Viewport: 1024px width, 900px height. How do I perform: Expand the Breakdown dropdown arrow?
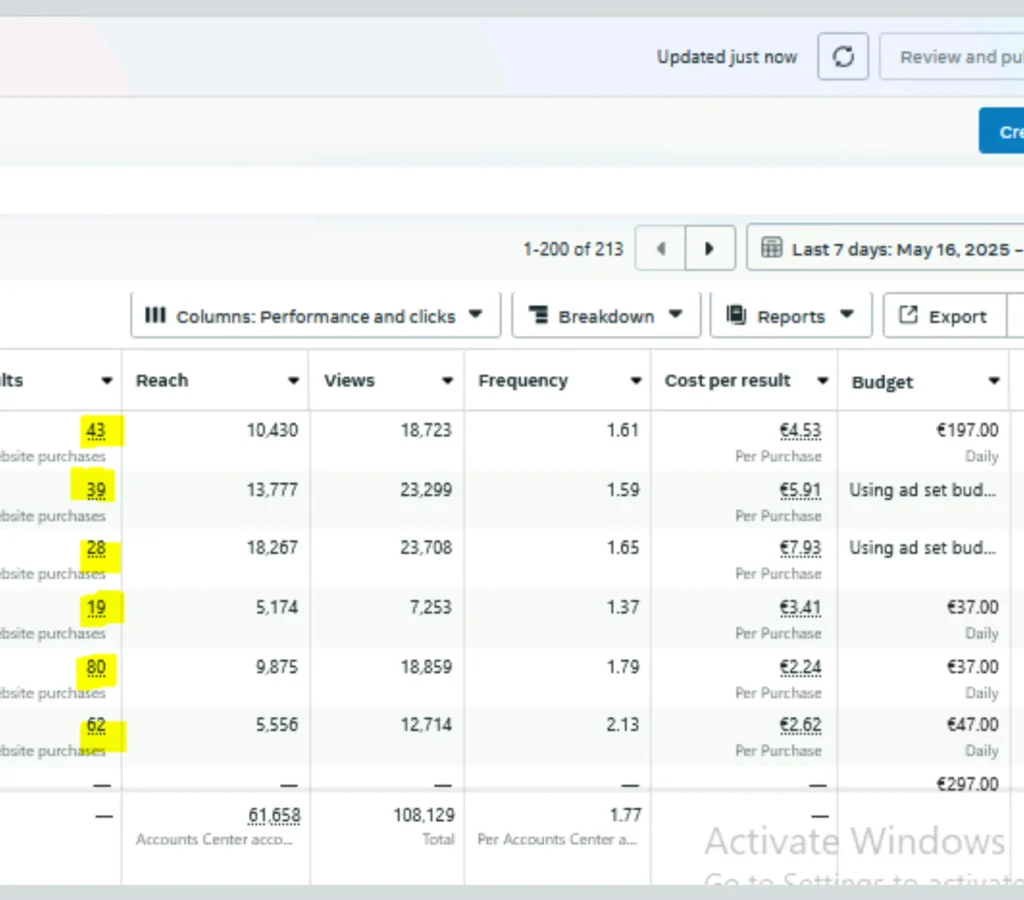(x=676, y=315)
